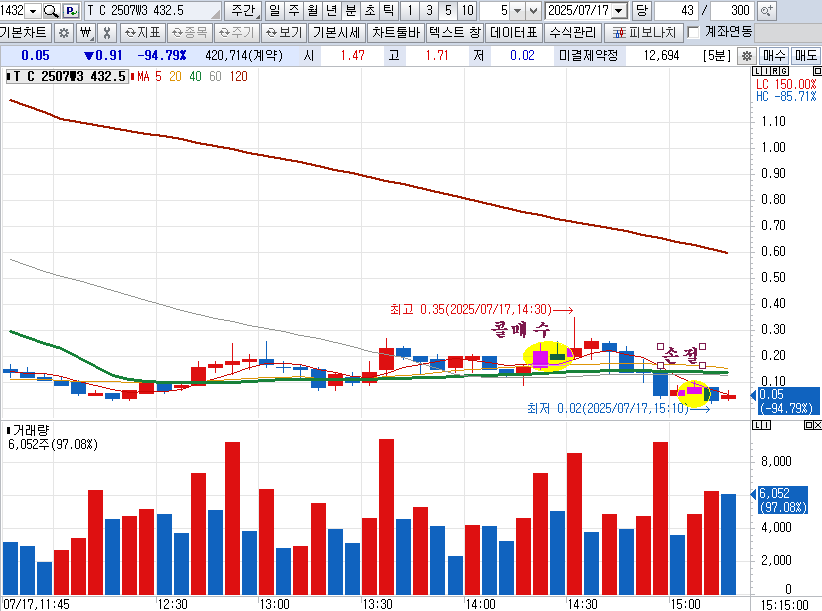822x611 pixels.
Task: Click the zoom-plus icon after 300
Action: pyautogui.click(x=766, y=10)
